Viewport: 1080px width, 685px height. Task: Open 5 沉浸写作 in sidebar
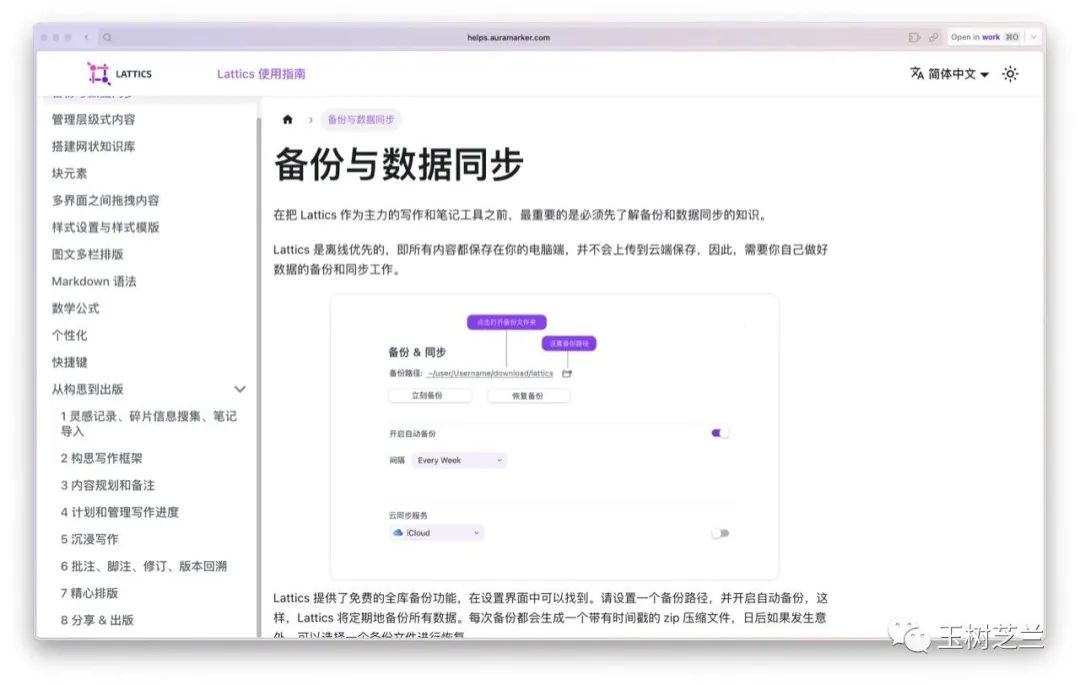(x=90, y=538)
